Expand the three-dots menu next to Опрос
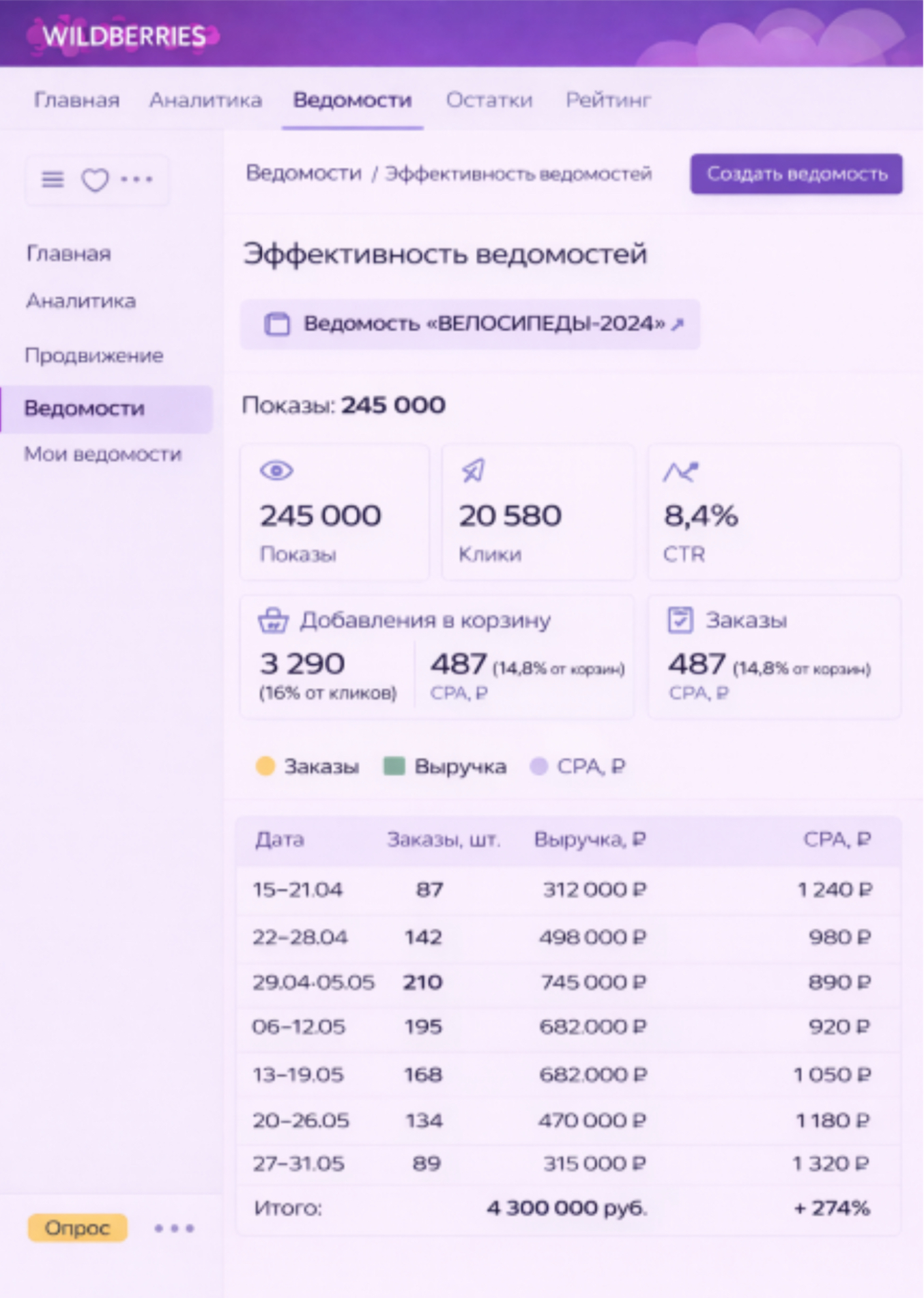 pyautogui.click(x=174, y=1228)
